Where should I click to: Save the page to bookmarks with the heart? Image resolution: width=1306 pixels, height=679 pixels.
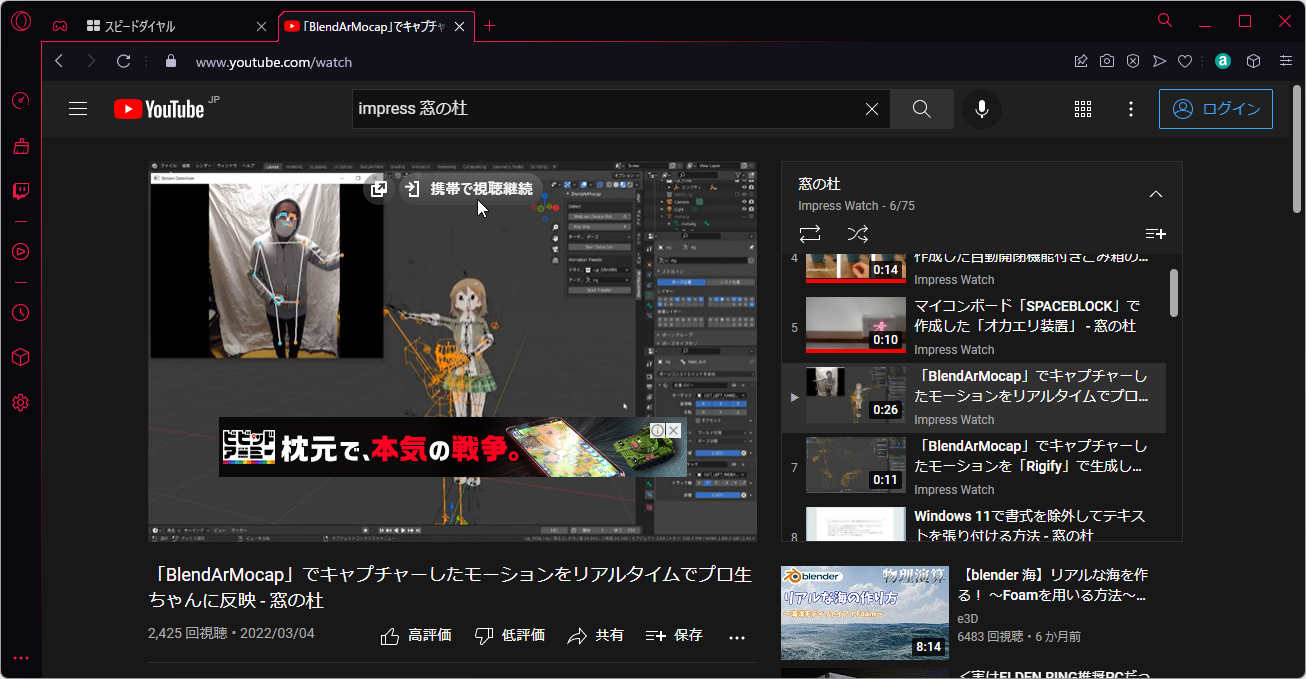point(1184,60)
